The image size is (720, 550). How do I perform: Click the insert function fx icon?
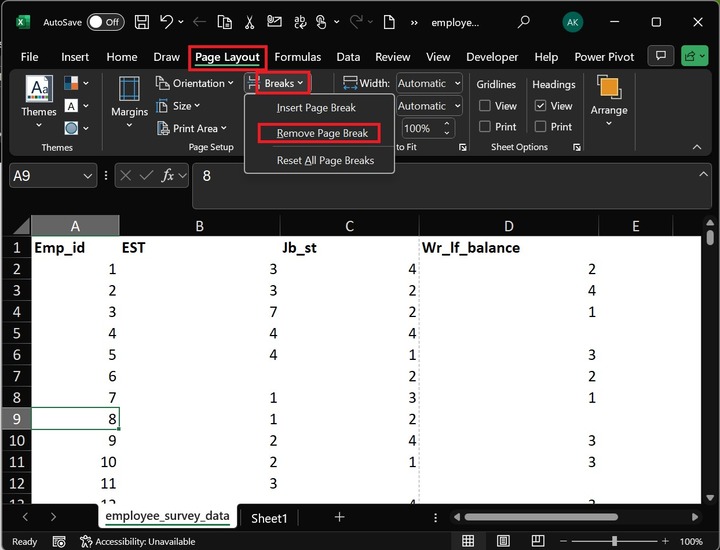(x=170, y=176)
